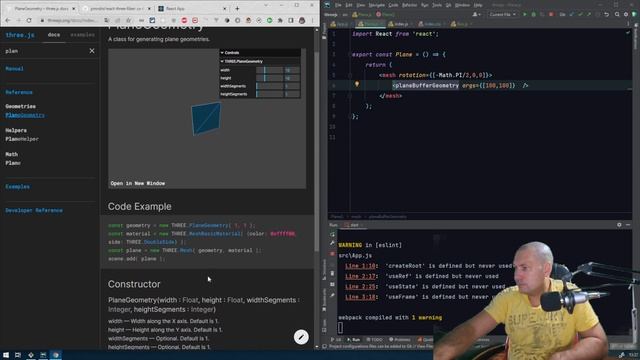Viewport: 640px width, 360px height.
Task: Open the Current File run configuration dropdown
Action: pyautogui.click(x=502, y=14)
